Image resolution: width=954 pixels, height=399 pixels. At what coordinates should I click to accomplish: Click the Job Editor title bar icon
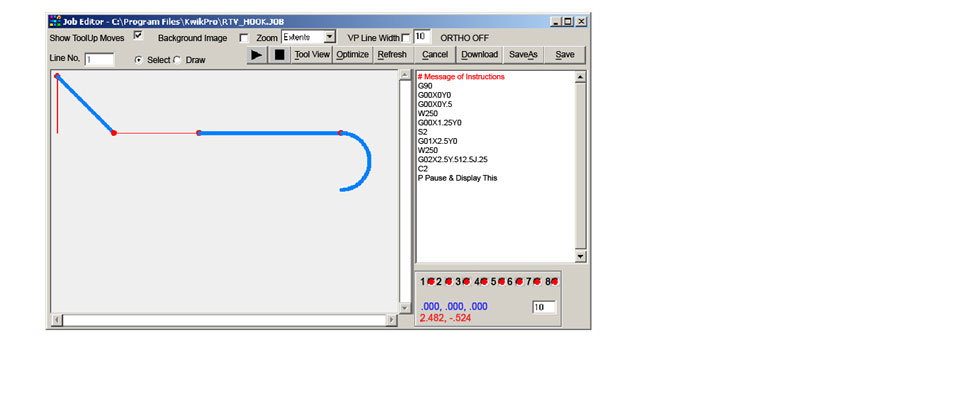tap(55, 21)
